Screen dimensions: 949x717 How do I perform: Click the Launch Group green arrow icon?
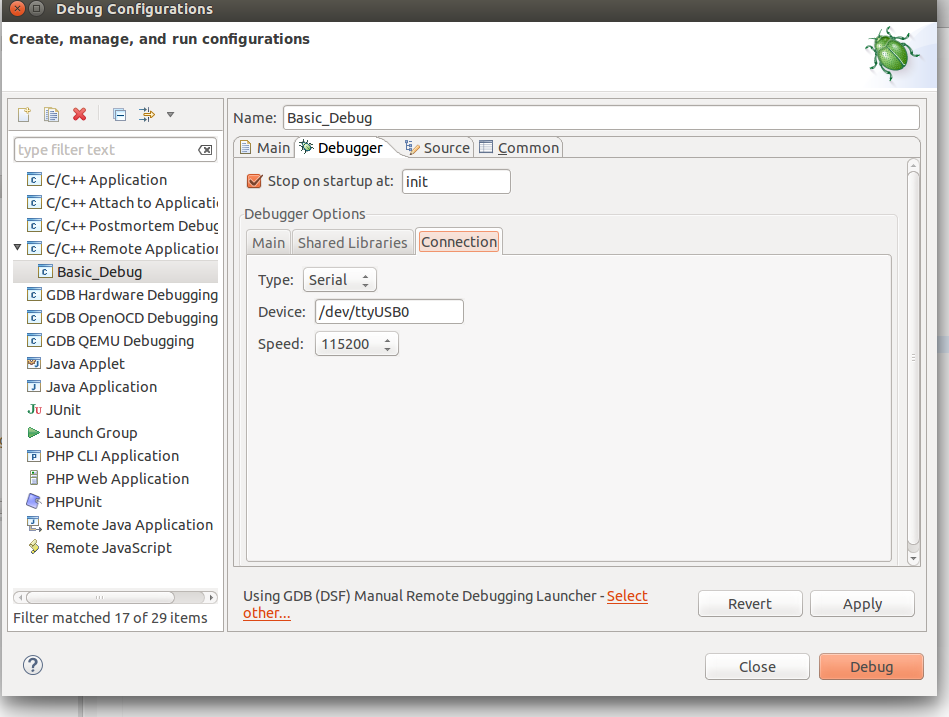coord(34,433)
